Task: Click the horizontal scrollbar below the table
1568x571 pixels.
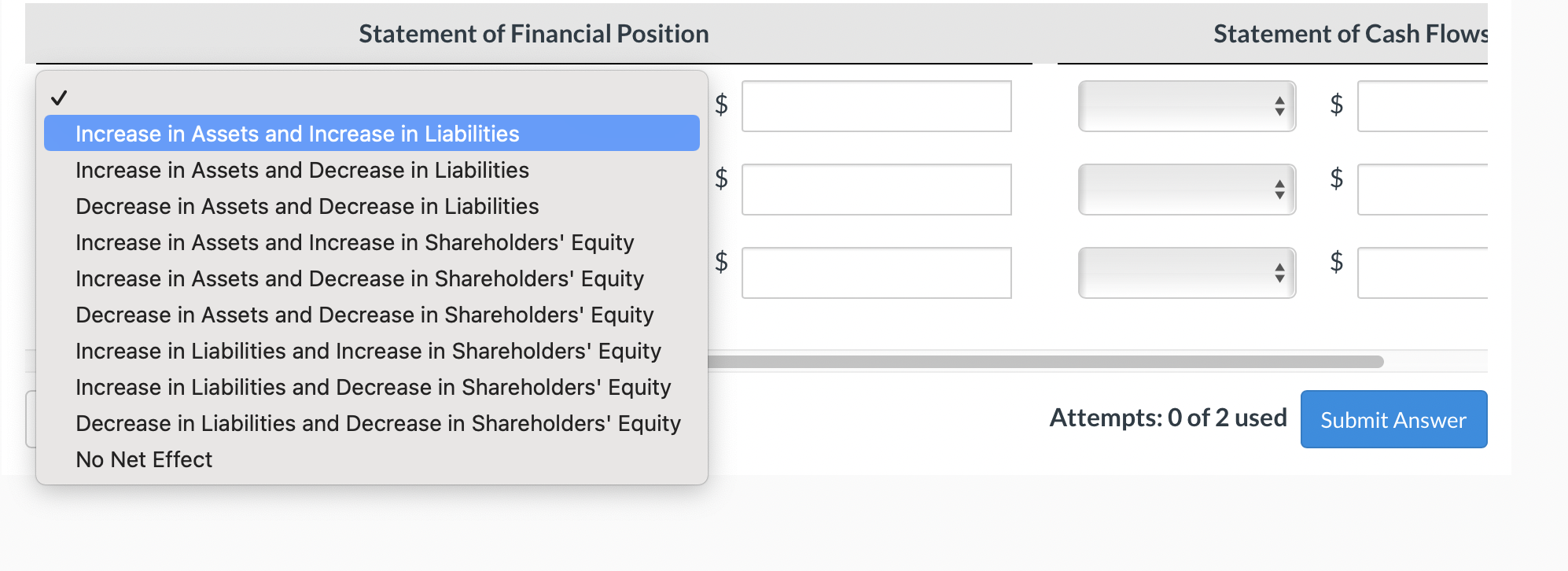Action: 1046,360
